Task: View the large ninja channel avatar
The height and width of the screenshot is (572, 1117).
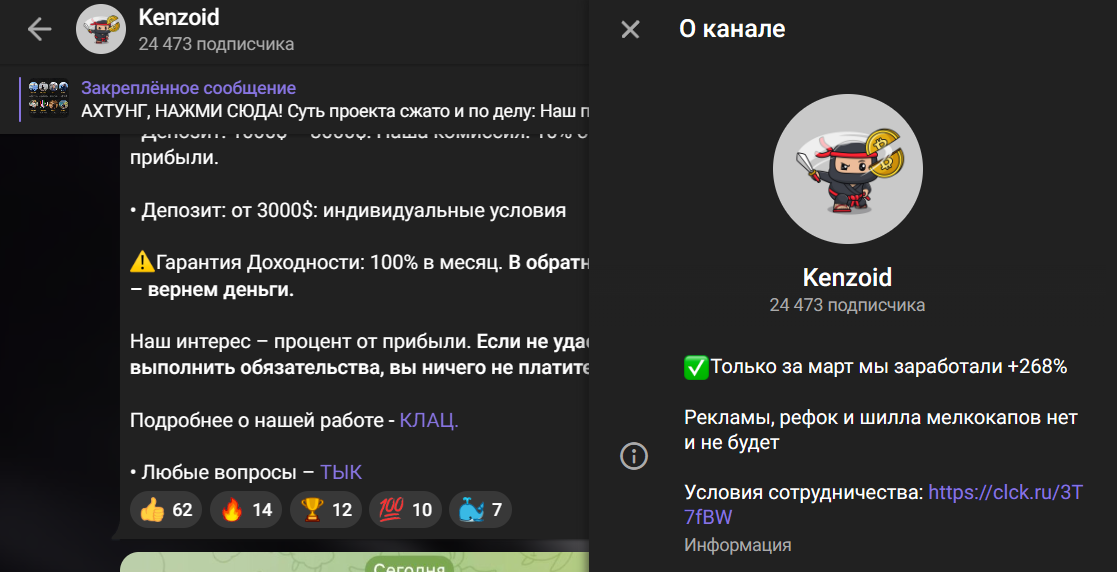Action: [x=848, y=170]
